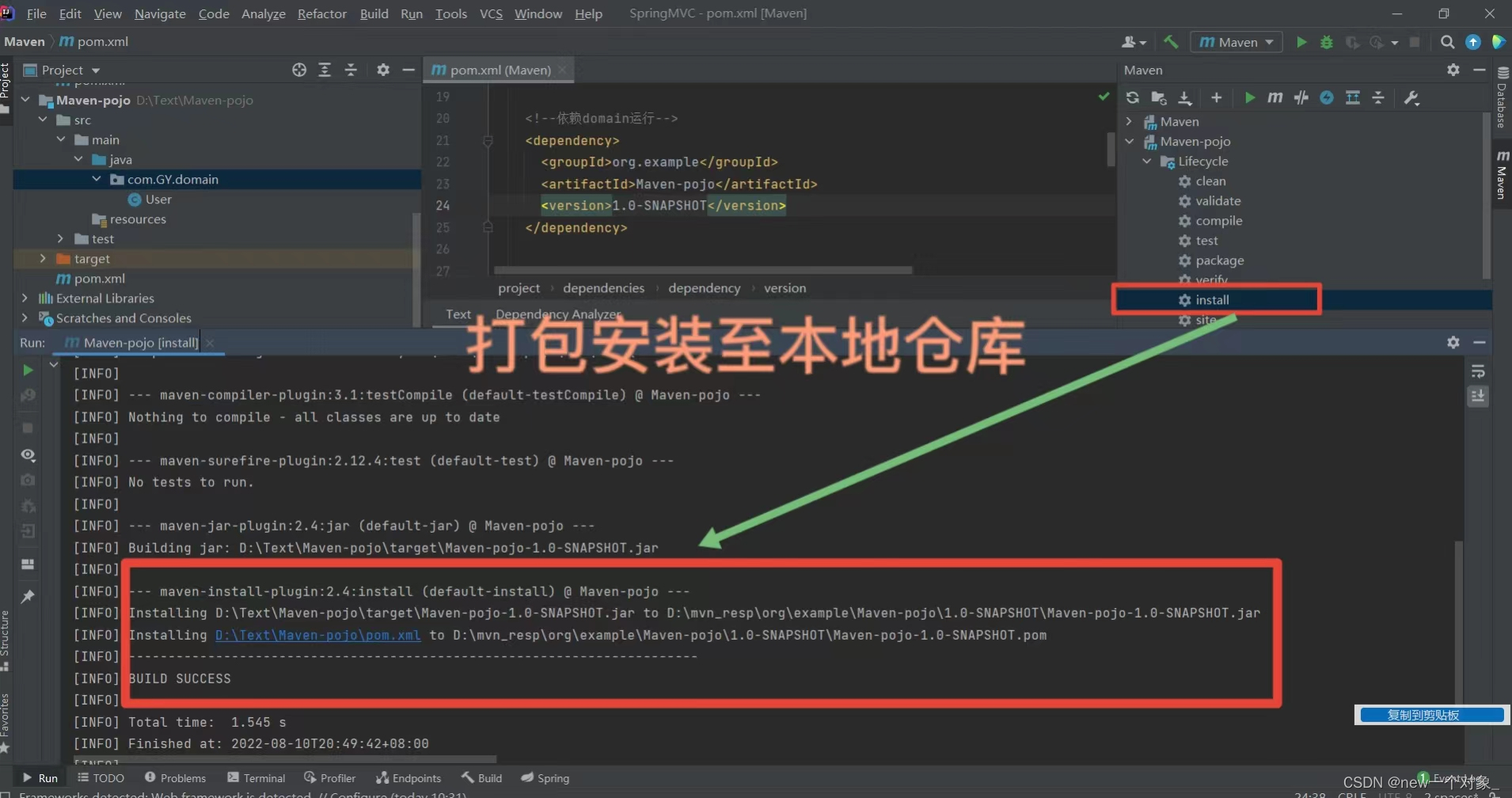Hide the Project tool window

[x=408, y=70]
